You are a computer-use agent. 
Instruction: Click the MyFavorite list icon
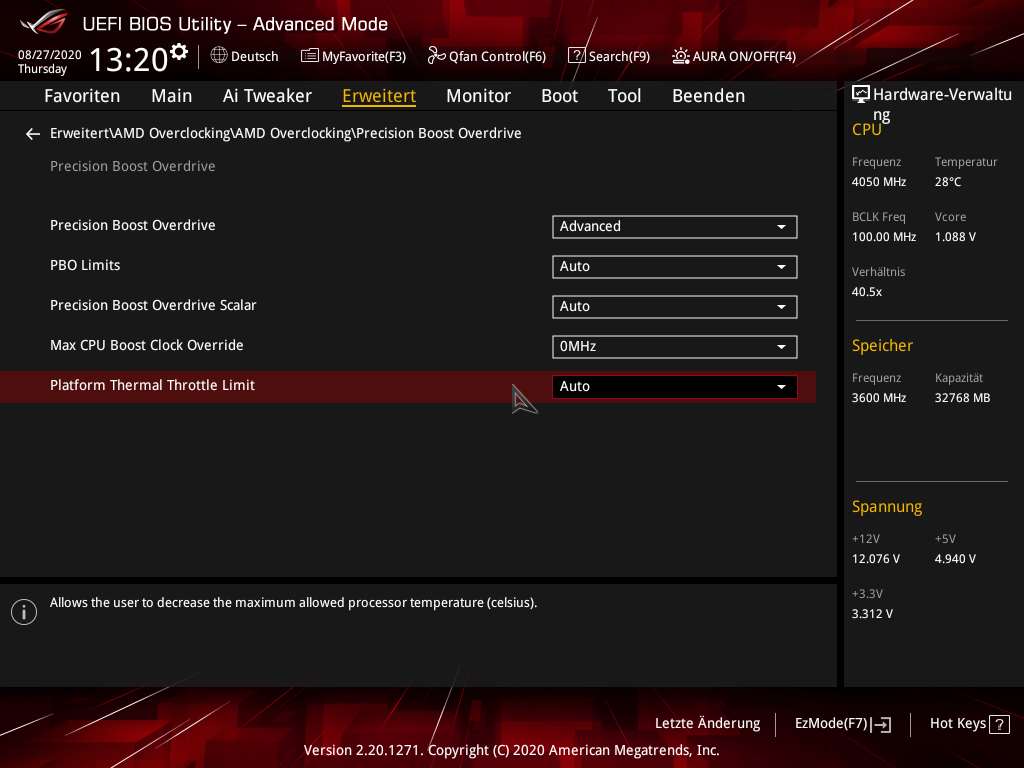point(310,56)
